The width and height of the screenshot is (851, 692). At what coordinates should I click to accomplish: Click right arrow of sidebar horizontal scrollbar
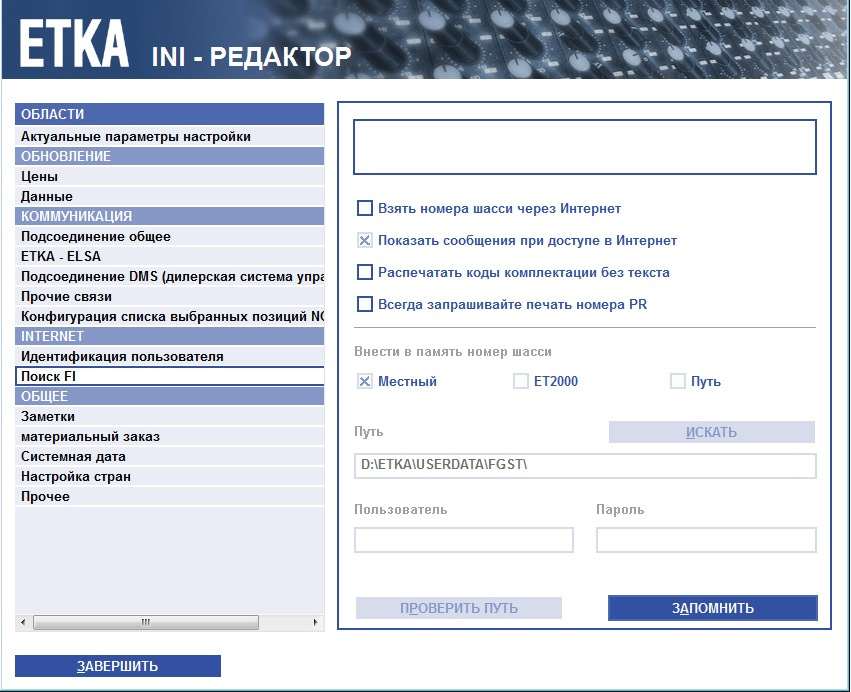[x=316, y=622]
